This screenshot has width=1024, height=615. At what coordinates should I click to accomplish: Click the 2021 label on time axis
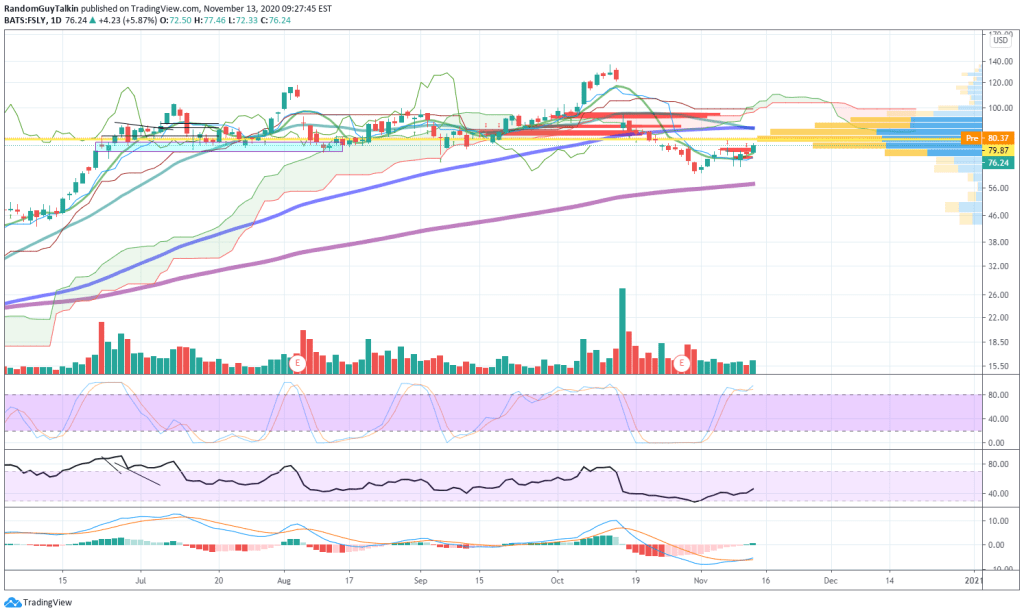pos(975,580)
